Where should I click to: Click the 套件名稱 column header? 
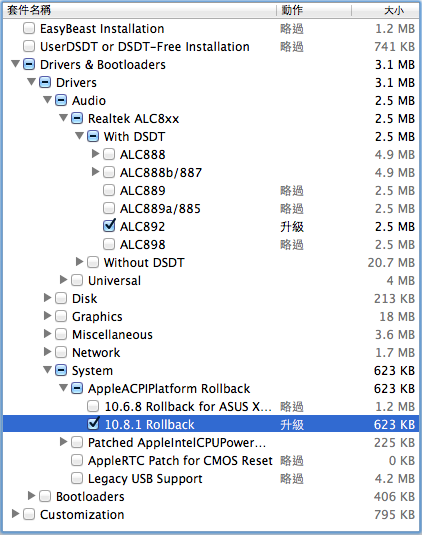coord(140,10)
